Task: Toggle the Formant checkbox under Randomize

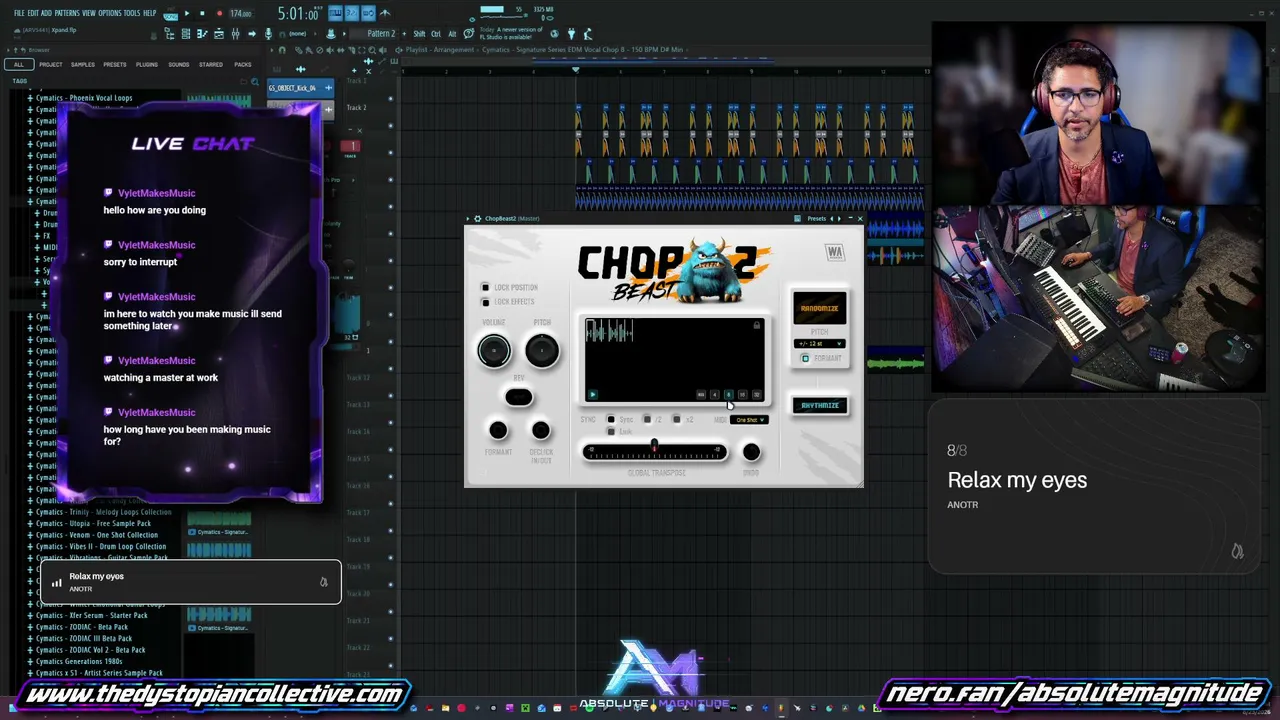Action: click(x=805, y=359)
